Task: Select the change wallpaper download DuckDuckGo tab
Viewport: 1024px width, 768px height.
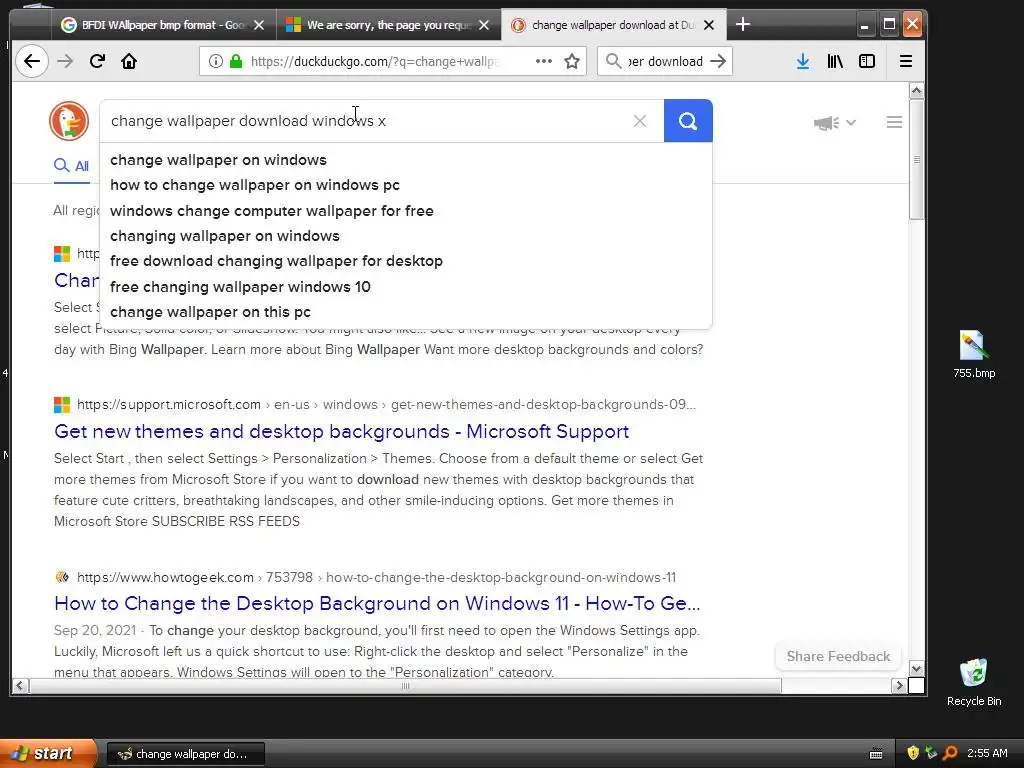Action: point(614,25)
